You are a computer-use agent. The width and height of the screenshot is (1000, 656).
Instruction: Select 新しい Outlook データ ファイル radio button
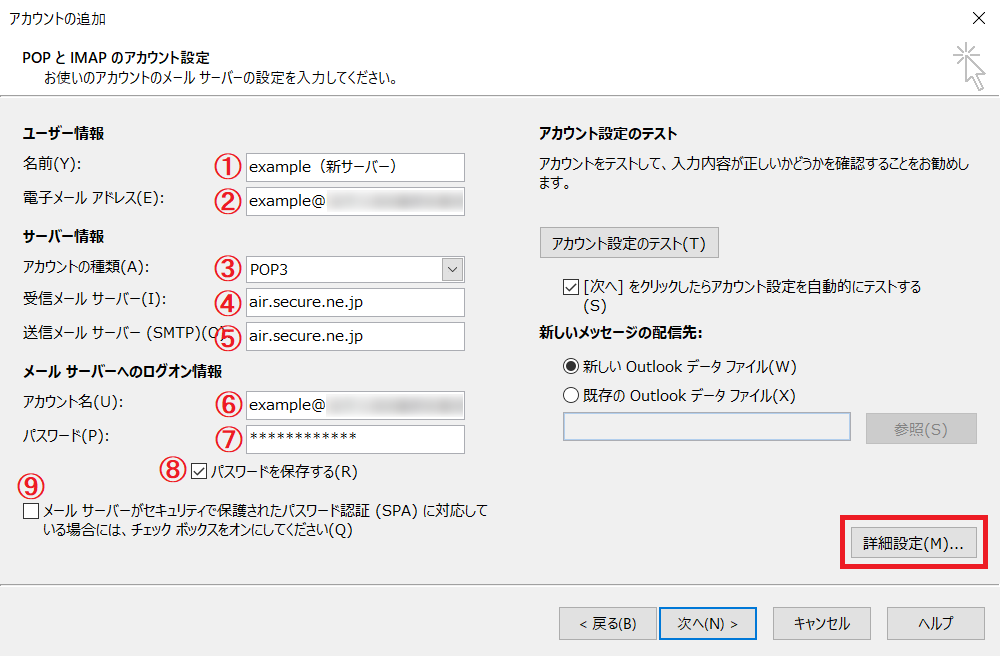tap(571, 366)
